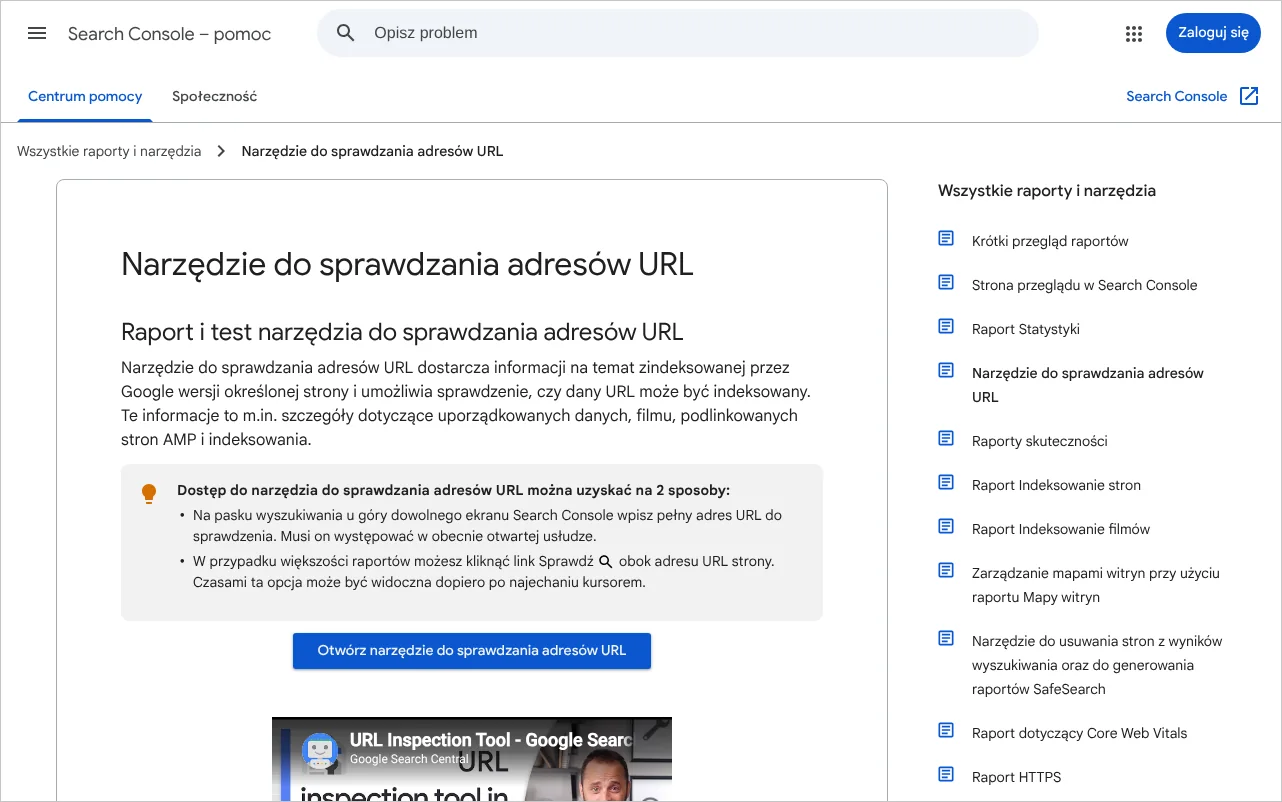Viewport: 1282px width, 802px height.
Task: Open Narzędzie do usuwania stron article
Action: (x=1097, y=665)
